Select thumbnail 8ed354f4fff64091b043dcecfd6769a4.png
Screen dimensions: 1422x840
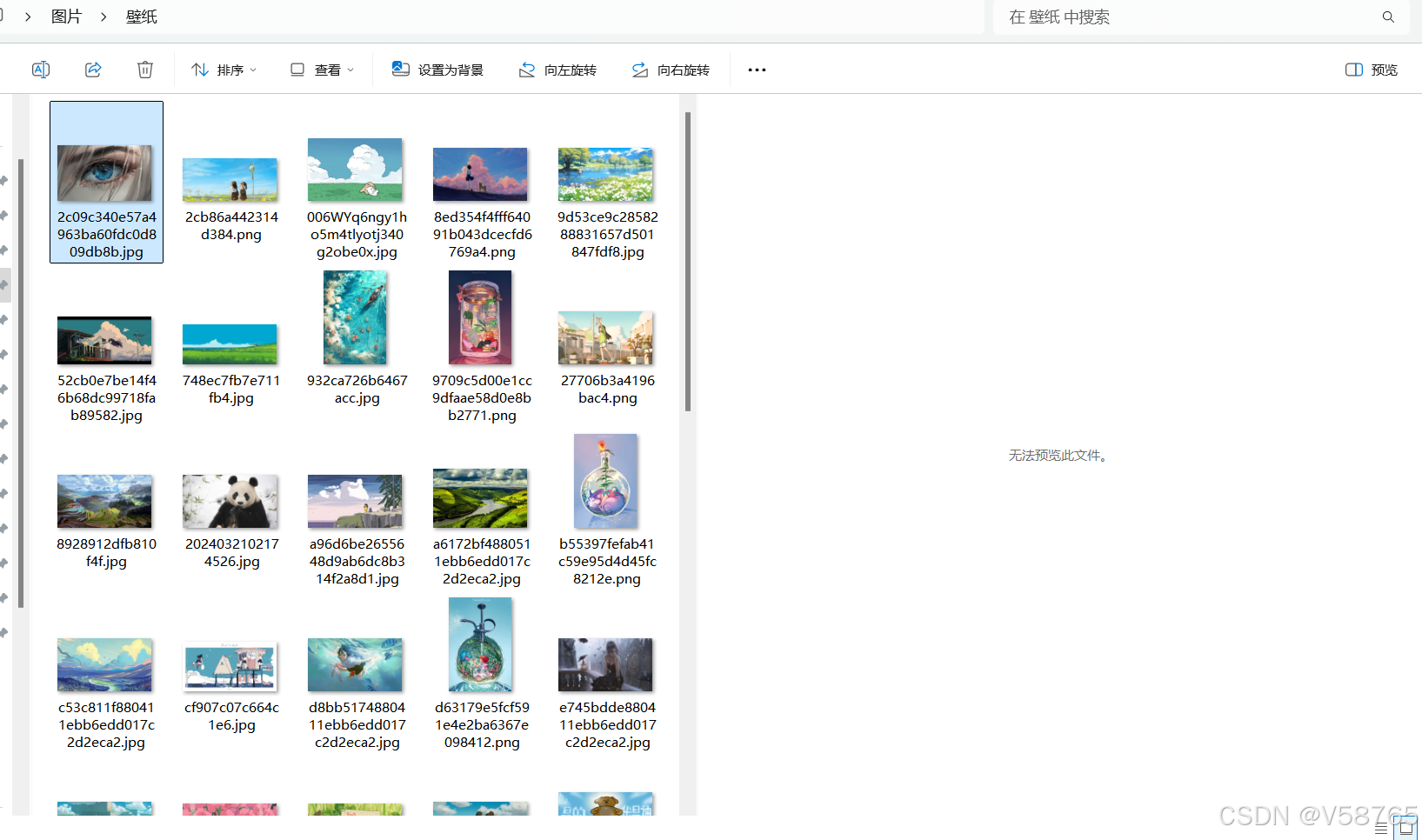coord(480,174)
